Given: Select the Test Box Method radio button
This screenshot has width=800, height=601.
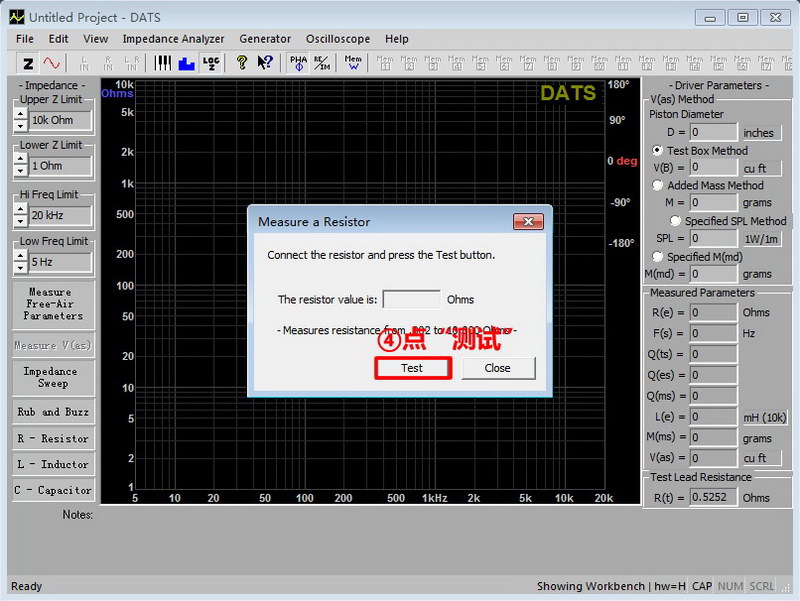Looking at the screenshot, I should [658, 150].
